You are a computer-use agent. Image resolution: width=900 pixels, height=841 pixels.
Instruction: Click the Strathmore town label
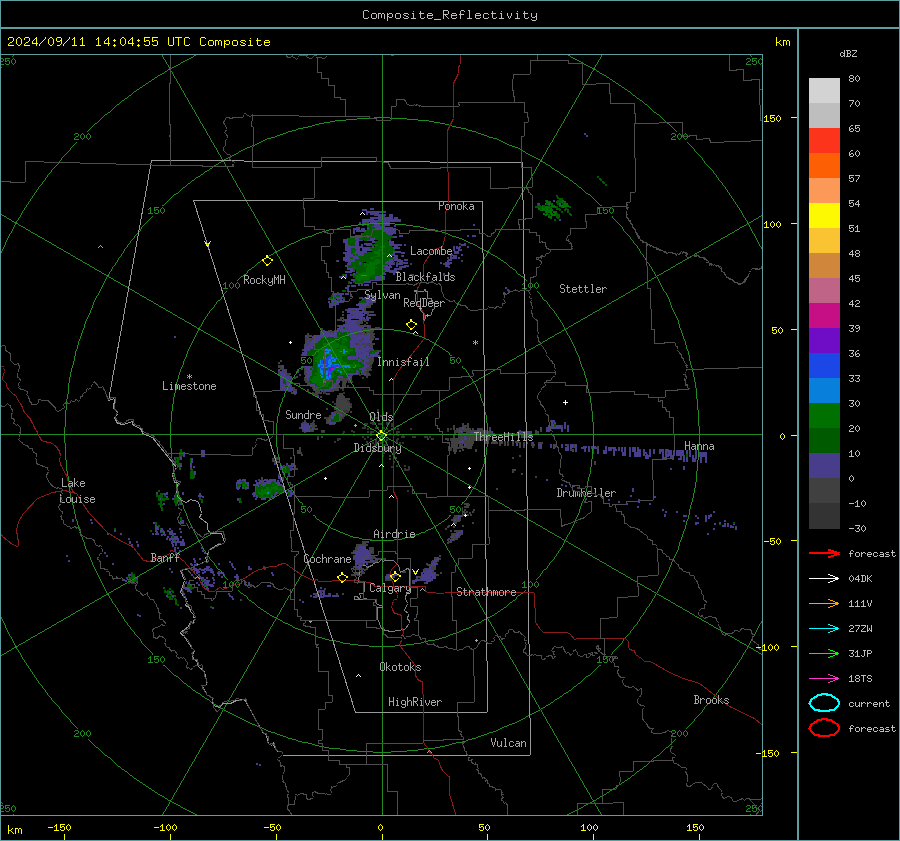pos(486,592)
